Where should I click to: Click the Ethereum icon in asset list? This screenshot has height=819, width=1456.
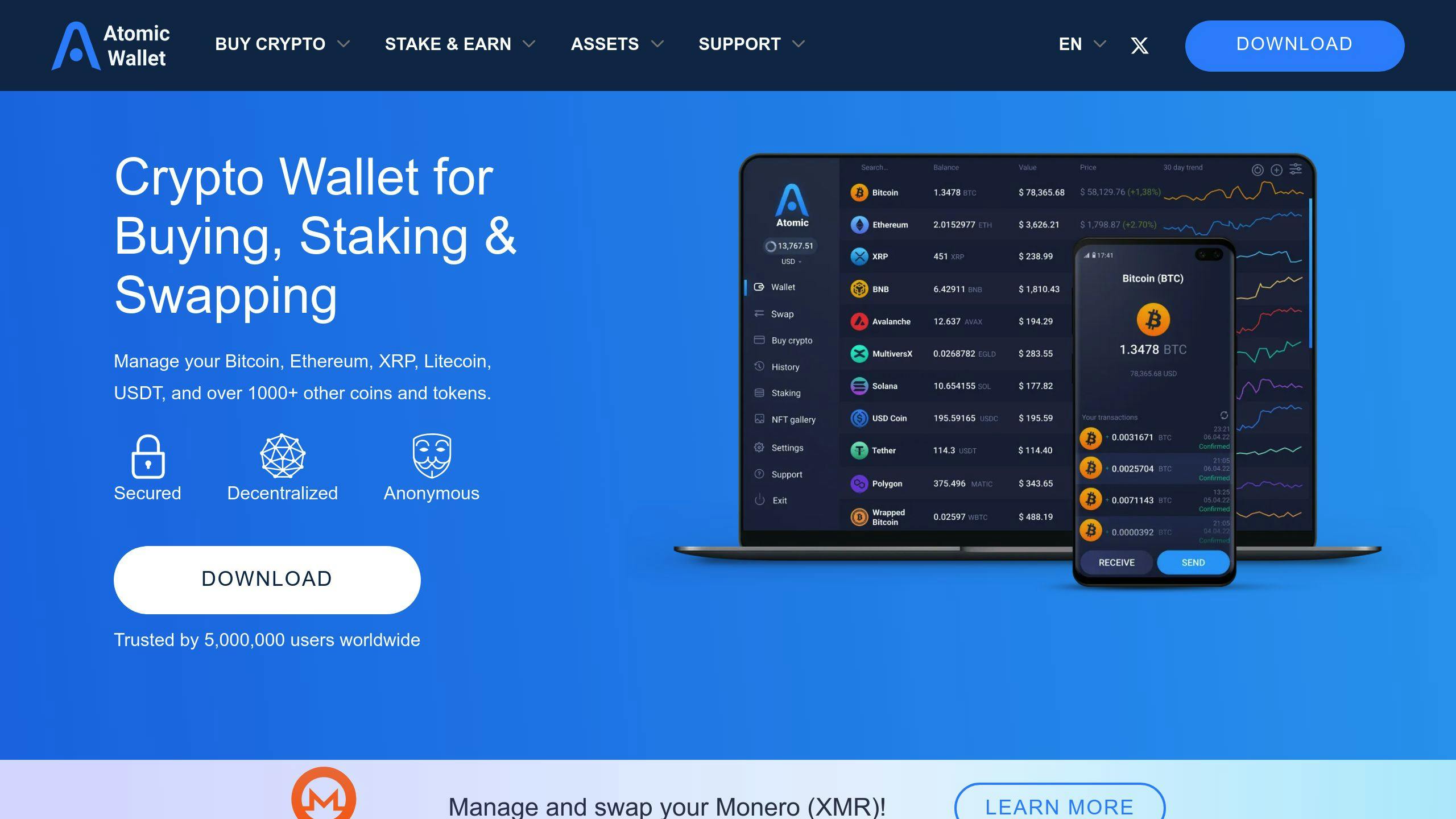(x=857, y=225)
